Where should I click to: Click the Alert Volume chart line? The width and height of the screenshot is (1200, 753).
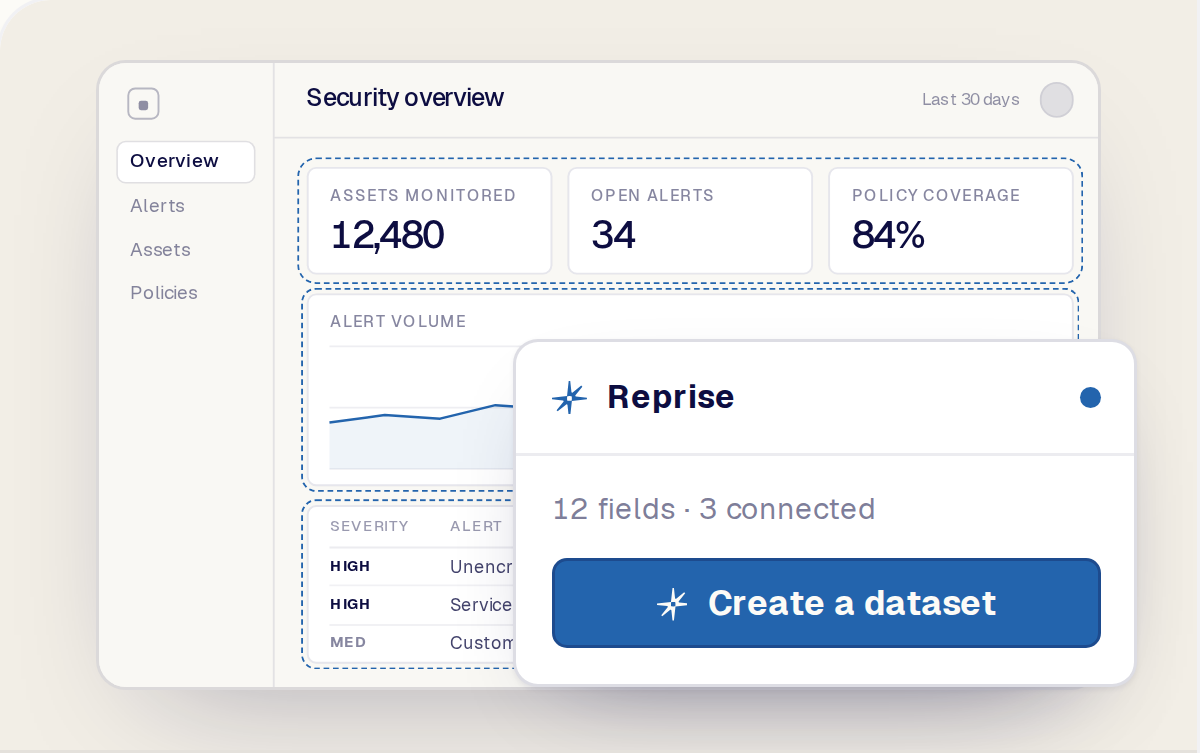click(421, 413)
